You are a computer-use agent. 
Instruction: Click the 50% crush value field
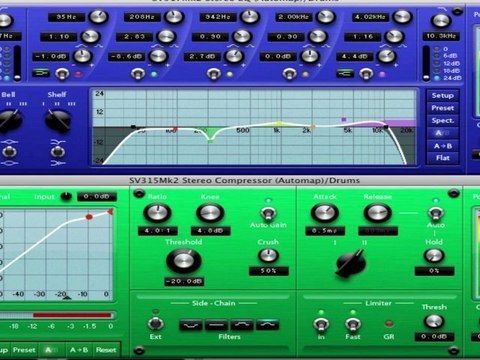point(269,271)
